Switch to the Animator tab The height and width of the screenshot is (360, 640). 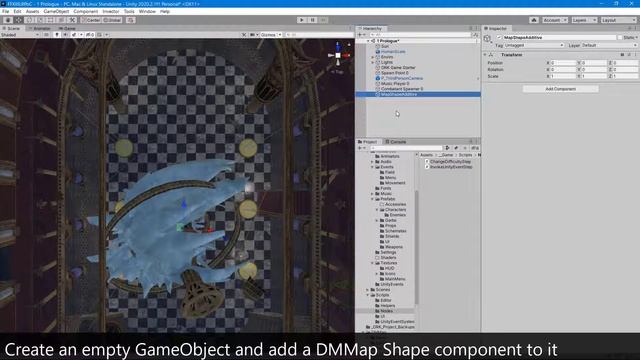[40, 29]
